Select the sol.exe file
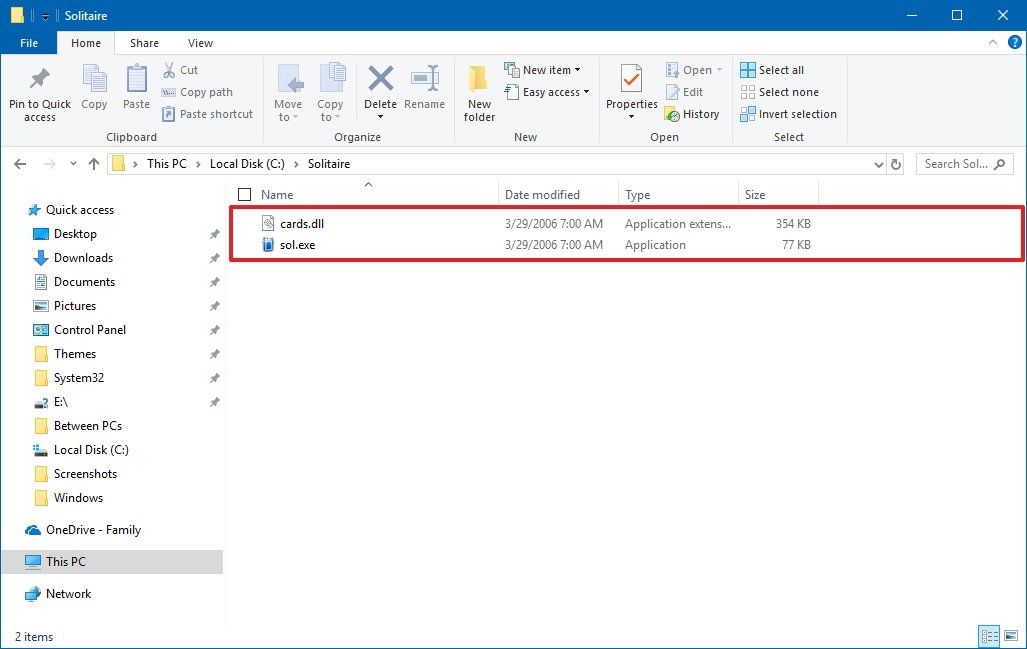The width and height of the screenshot is (1027, 649). click(x=297, y=244)
